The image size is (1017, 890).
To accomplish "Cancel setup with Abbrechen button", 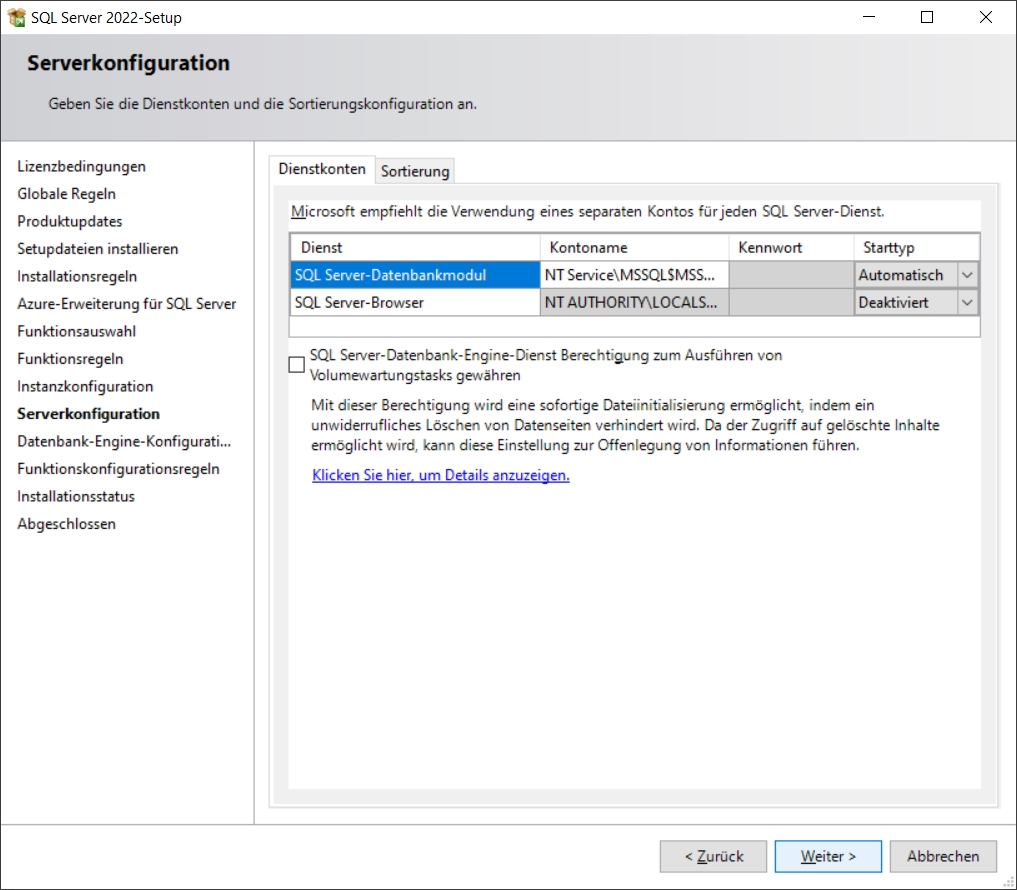I will [x=943, y=856].
